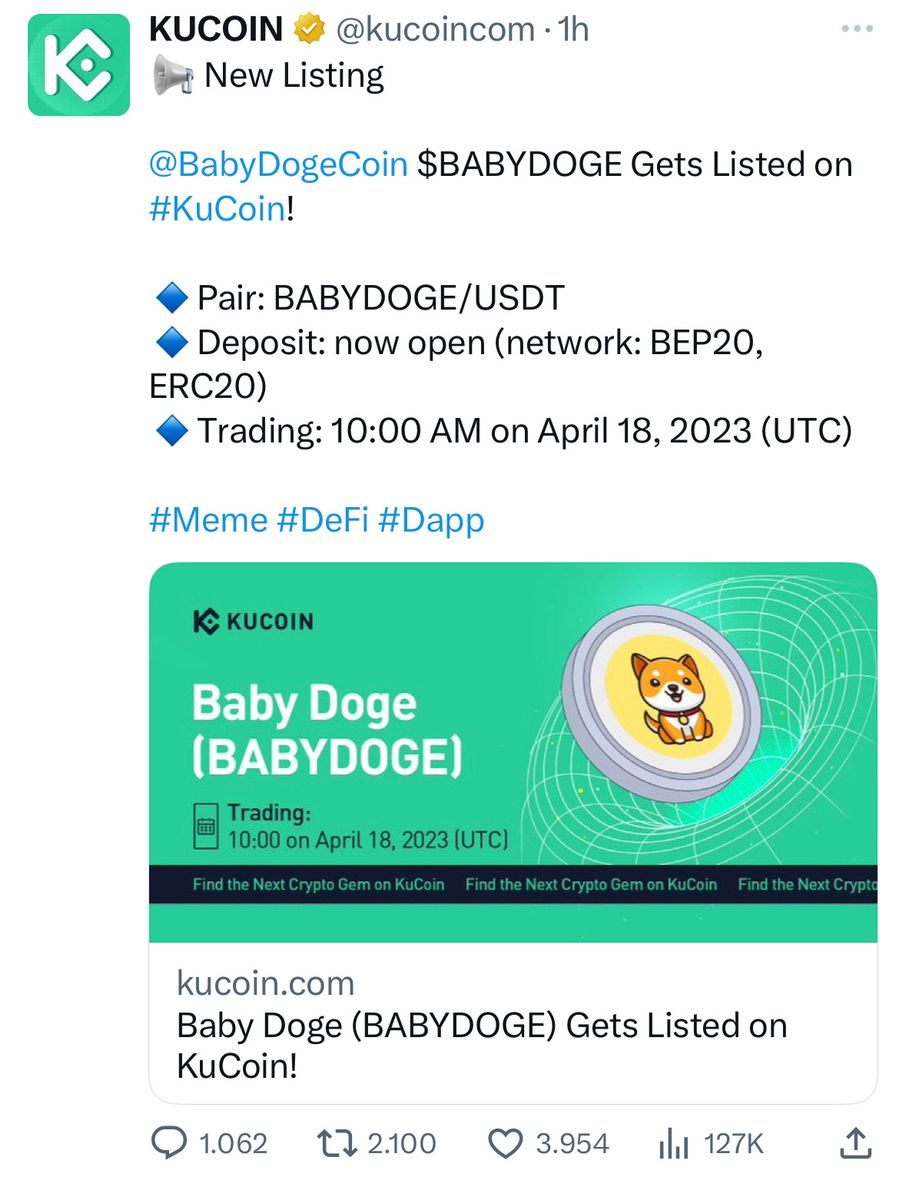Open the KuCoin profile avatar
Viewport: 906px width, 1200px height.
point(79,65)
